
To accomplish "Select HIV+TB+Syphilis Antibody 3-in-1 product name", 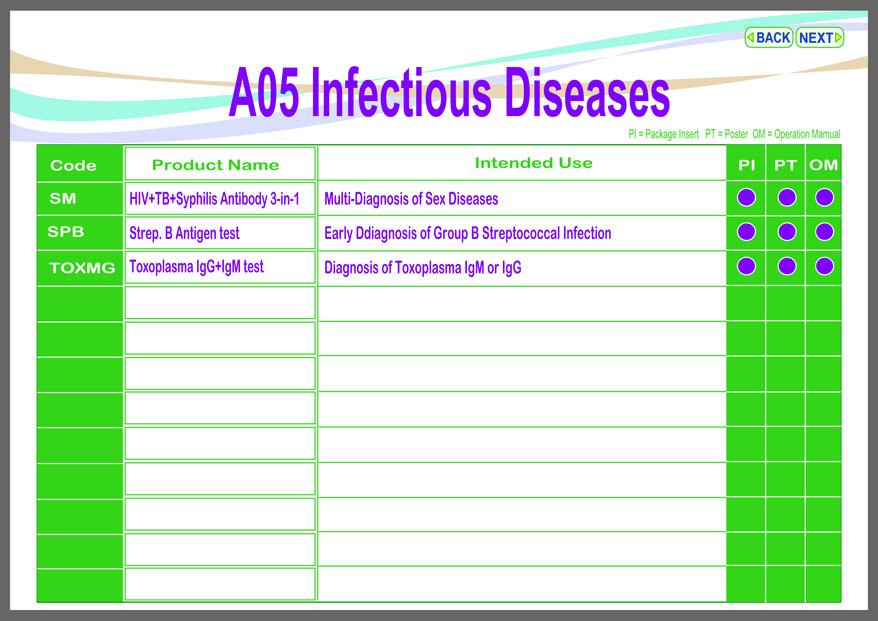I will pyautogui.click(x=214, y=199).
